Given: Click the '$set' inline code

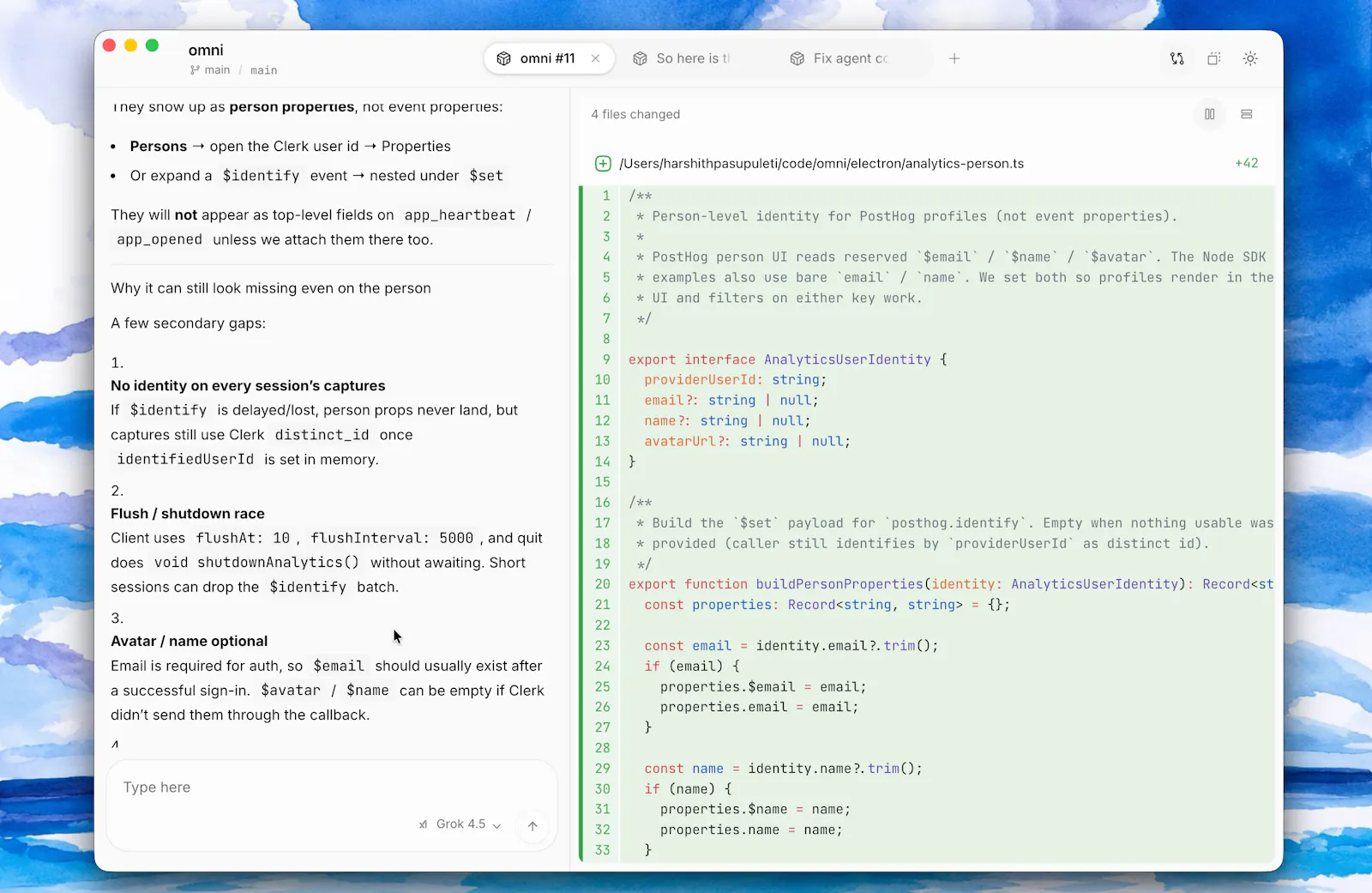Looking at the screenshot, I should pyautogui.click(x=486, y=176).
